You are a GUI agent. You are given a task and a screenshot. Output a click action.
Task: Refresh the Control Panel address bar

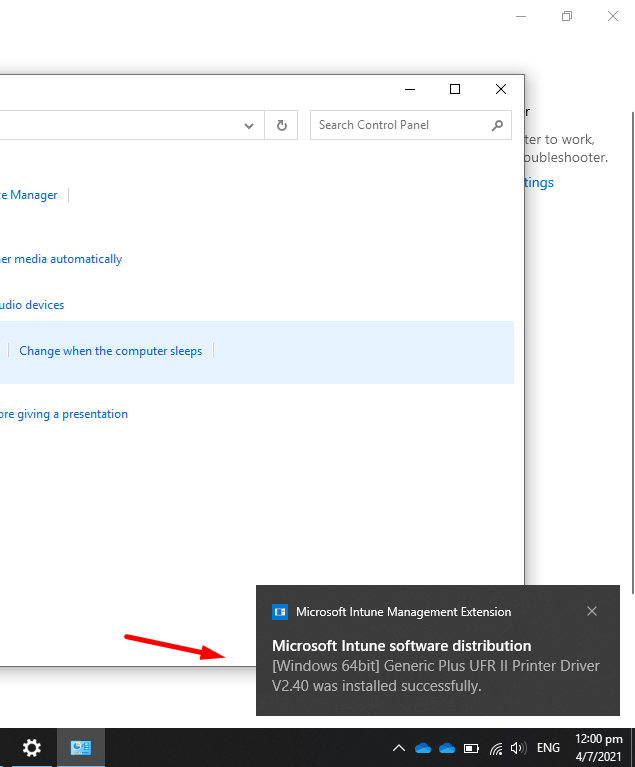(281, 125)
